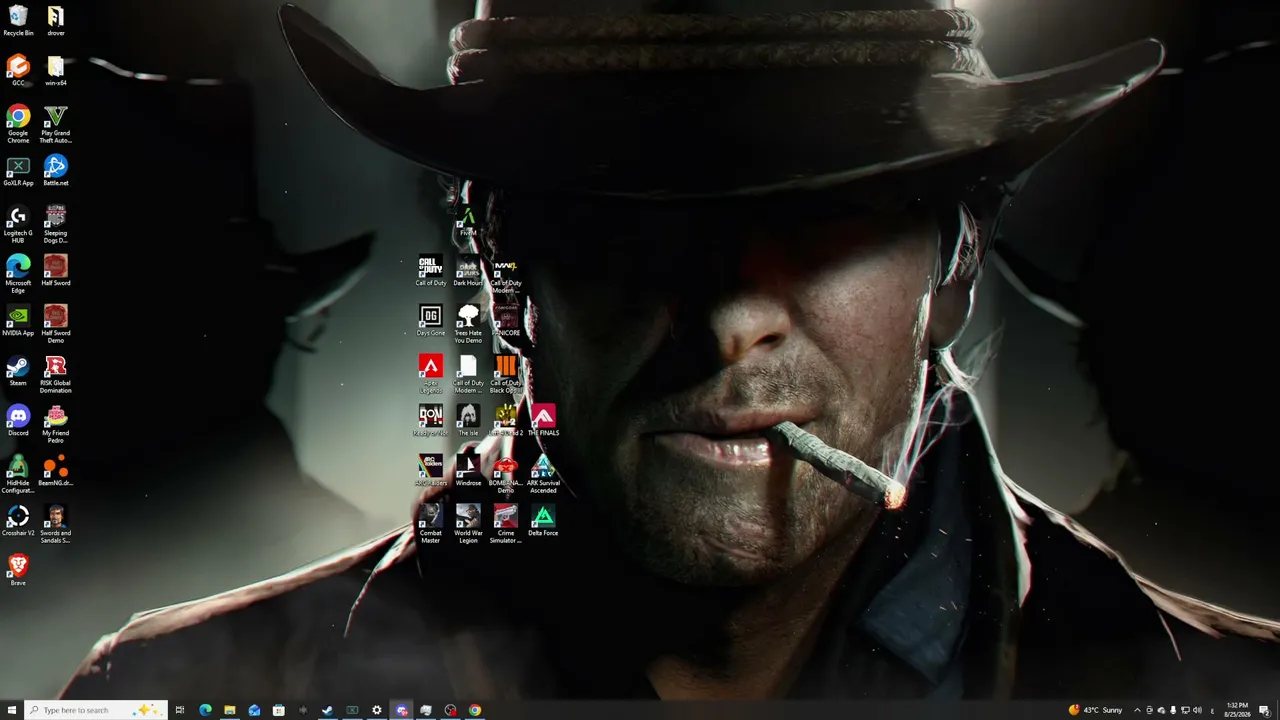1280x720 pixels.
Task: Select the BeamNG.drive desktop shortcut
Action: tap(56, 471)
